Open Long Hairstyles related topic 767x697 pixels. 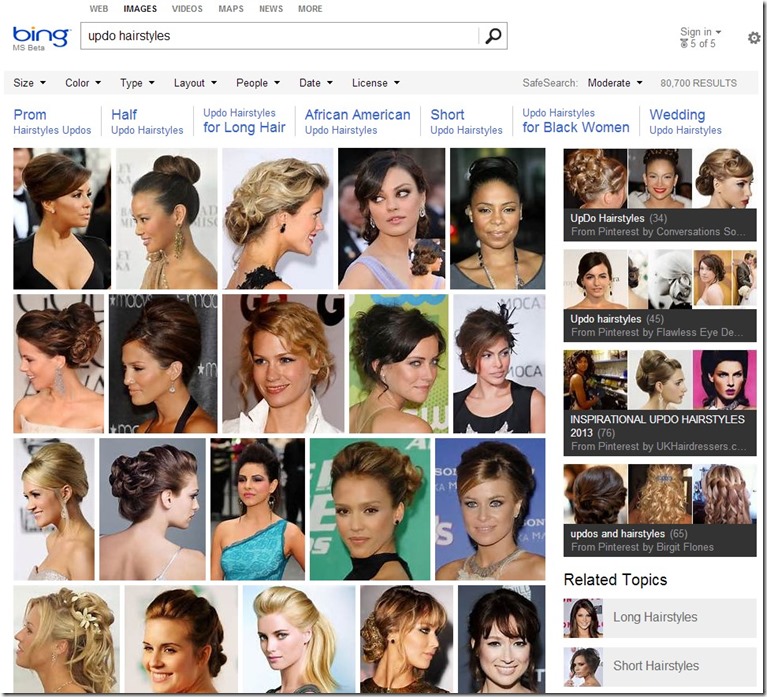(x=660, y=618)
